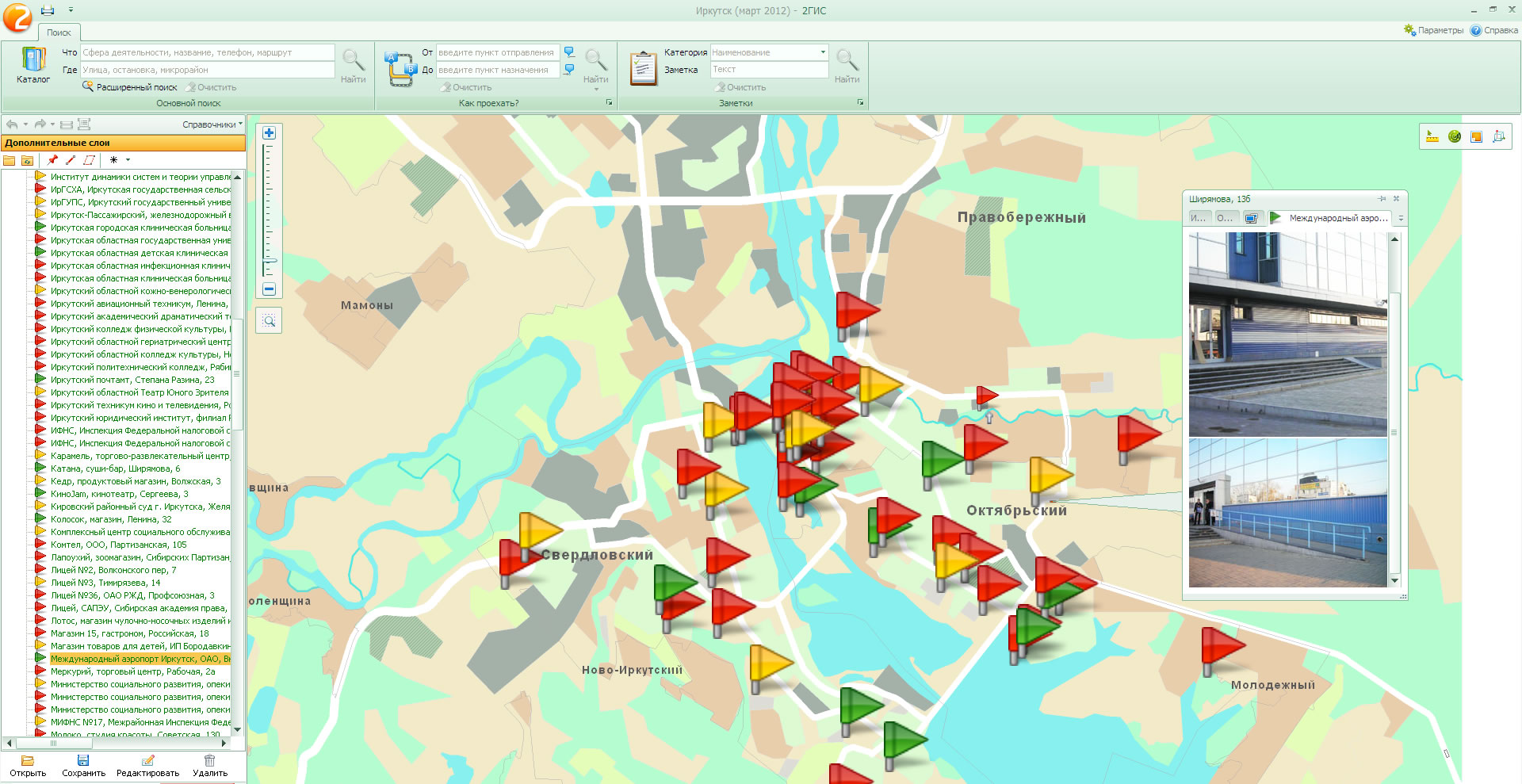Click the print icon in title bar
The height and width of the screenshot is (784, 1522).
point(48,10)
